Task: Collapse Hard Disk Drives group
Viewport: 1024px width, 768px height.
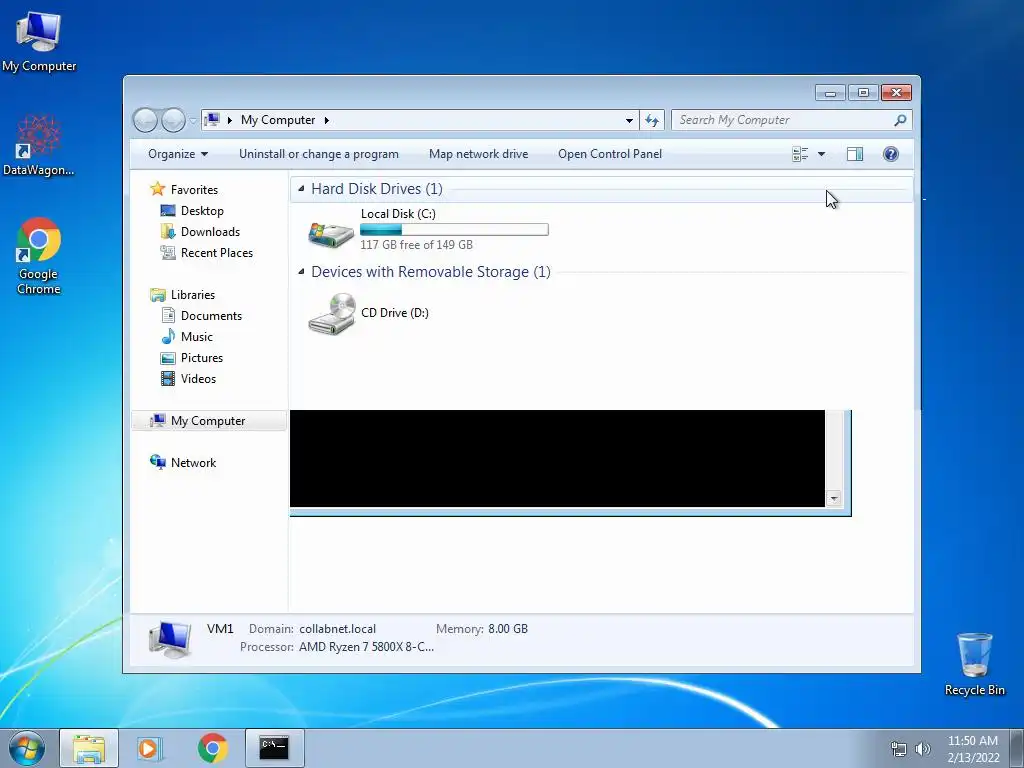Action: [301, 189]
